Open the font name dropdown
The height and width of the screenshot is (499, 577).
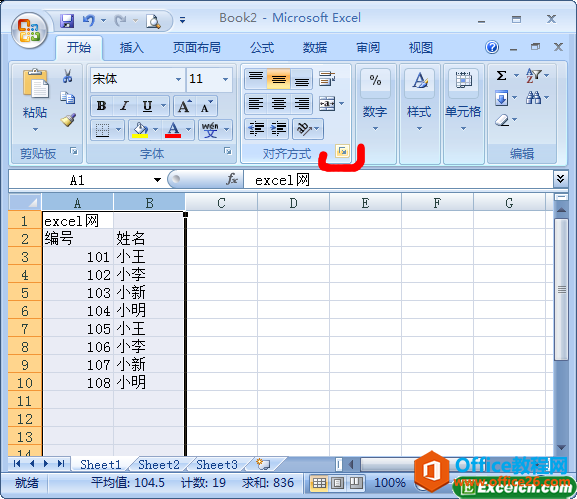[x=178, y=79]
